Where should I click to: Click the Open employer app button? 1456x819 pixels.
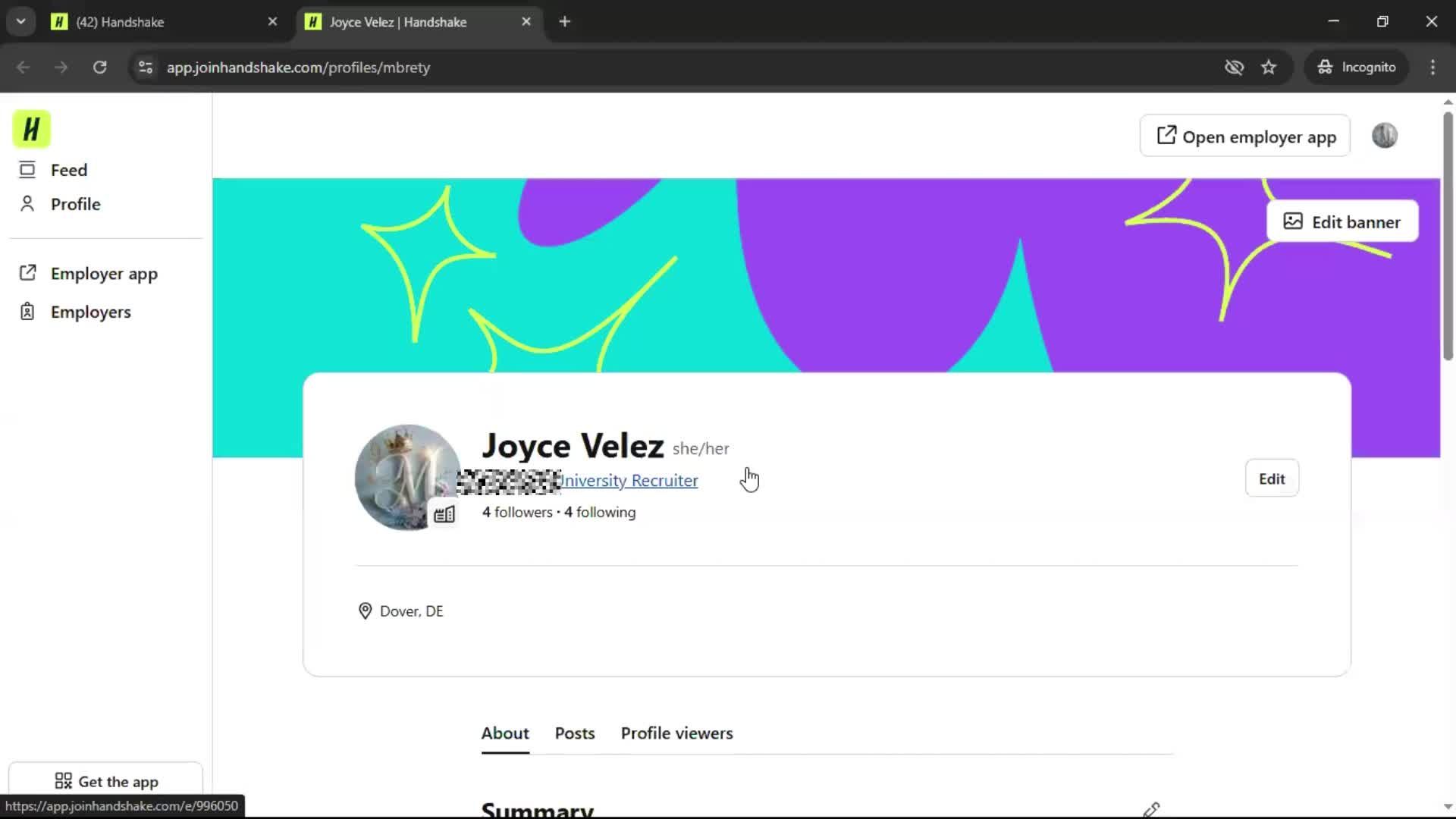(x=1245, y=136)
